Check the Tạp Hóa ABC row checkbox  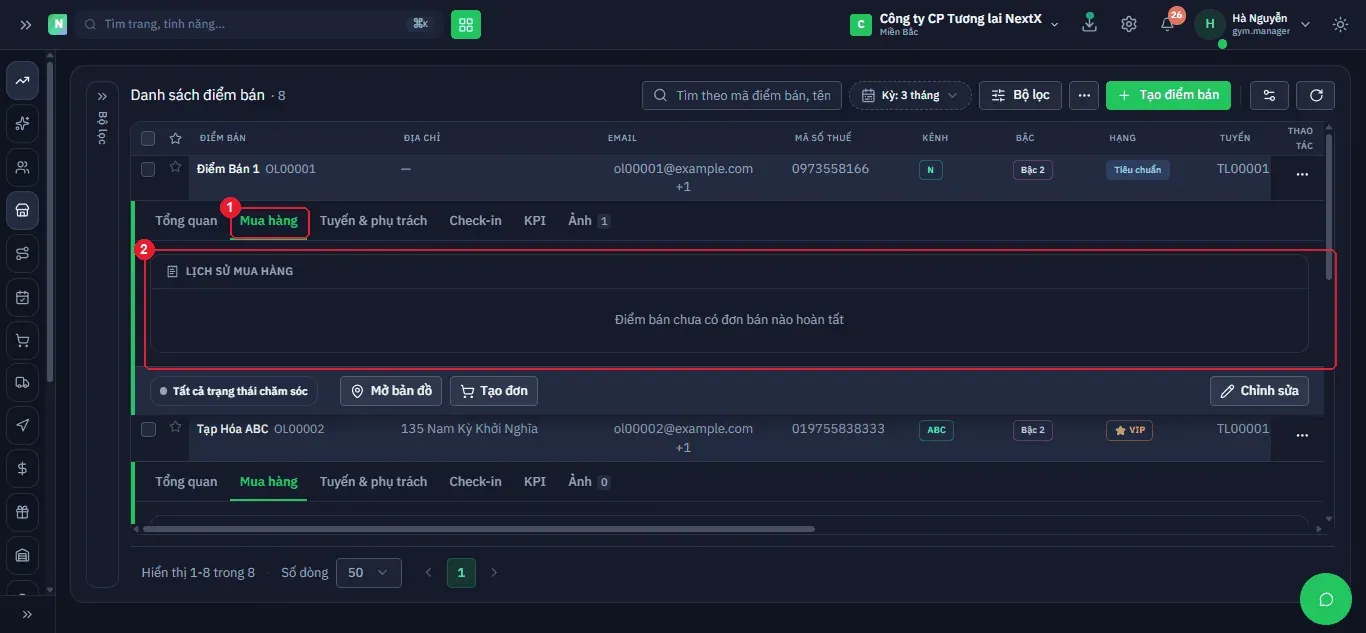(x=148, y=429)
